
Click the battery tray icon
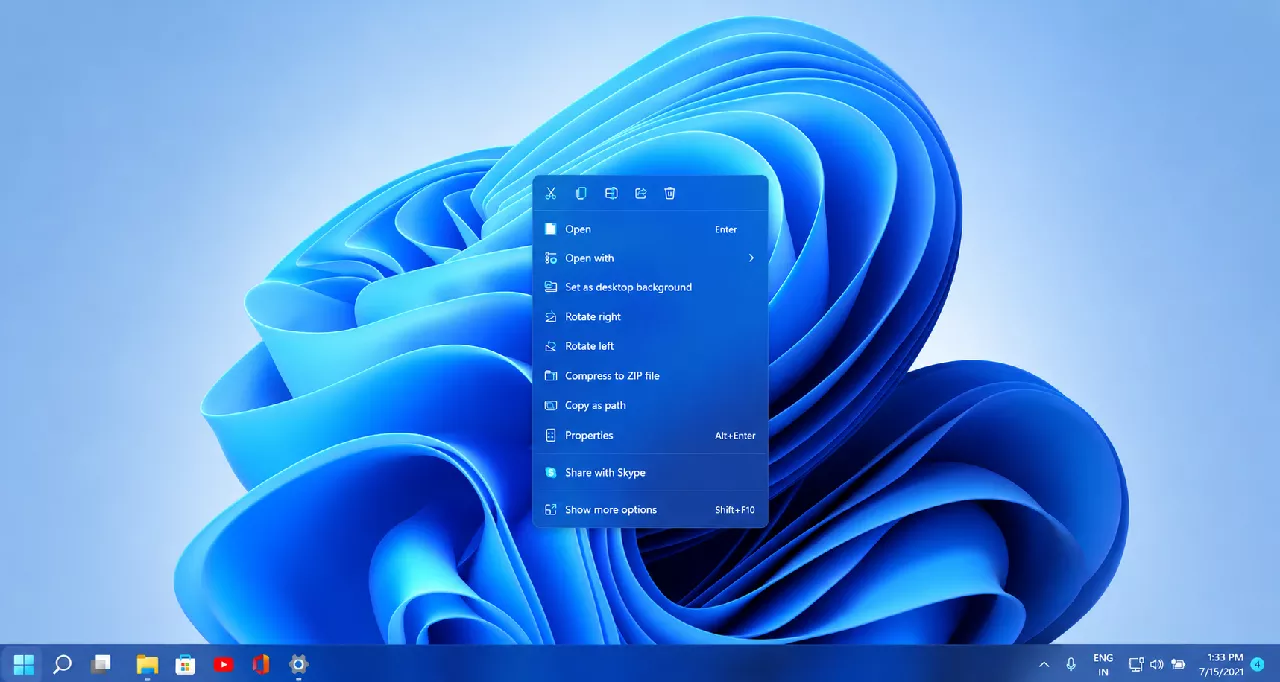pyautogui.click(x=1178, y=664)
